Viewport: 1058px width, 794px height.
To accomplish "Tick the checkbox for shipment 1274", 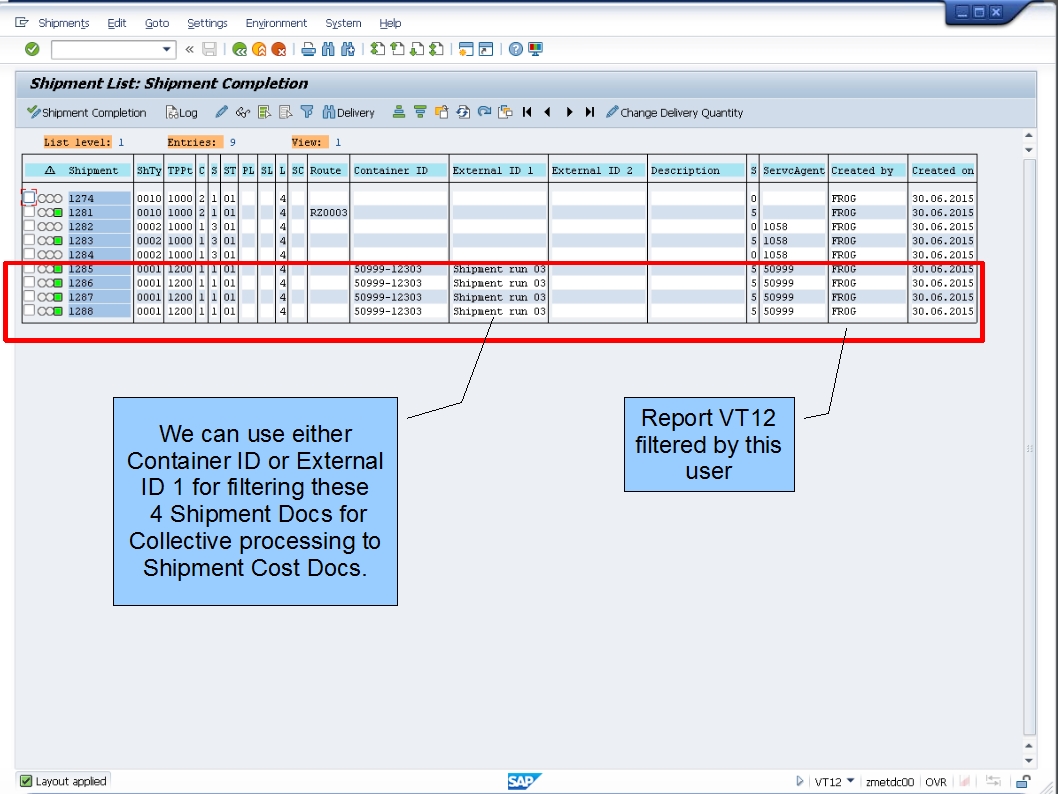I will [29, 198].
